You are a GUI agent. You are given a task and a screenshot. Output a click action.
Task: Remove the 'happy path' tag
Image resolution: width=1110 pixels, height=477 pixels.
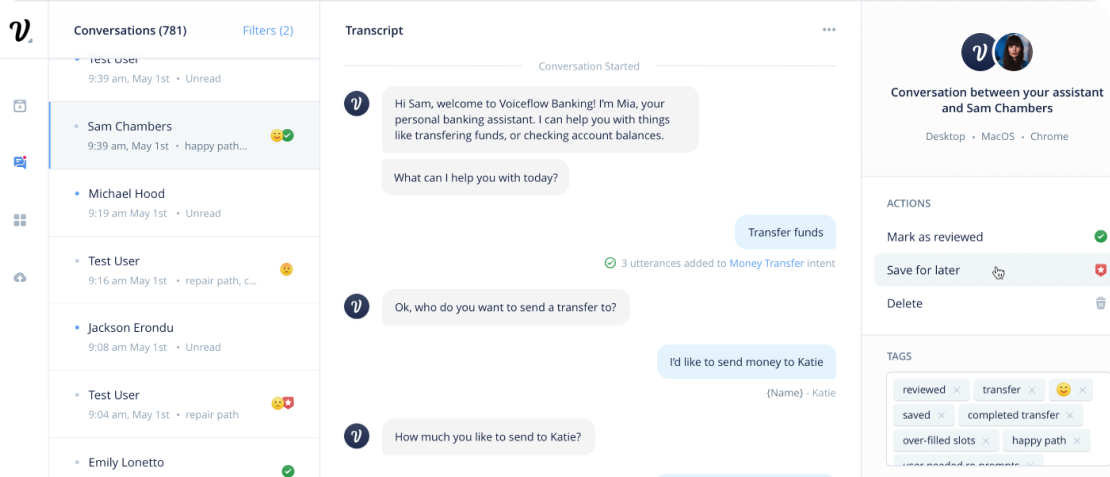1077,441
